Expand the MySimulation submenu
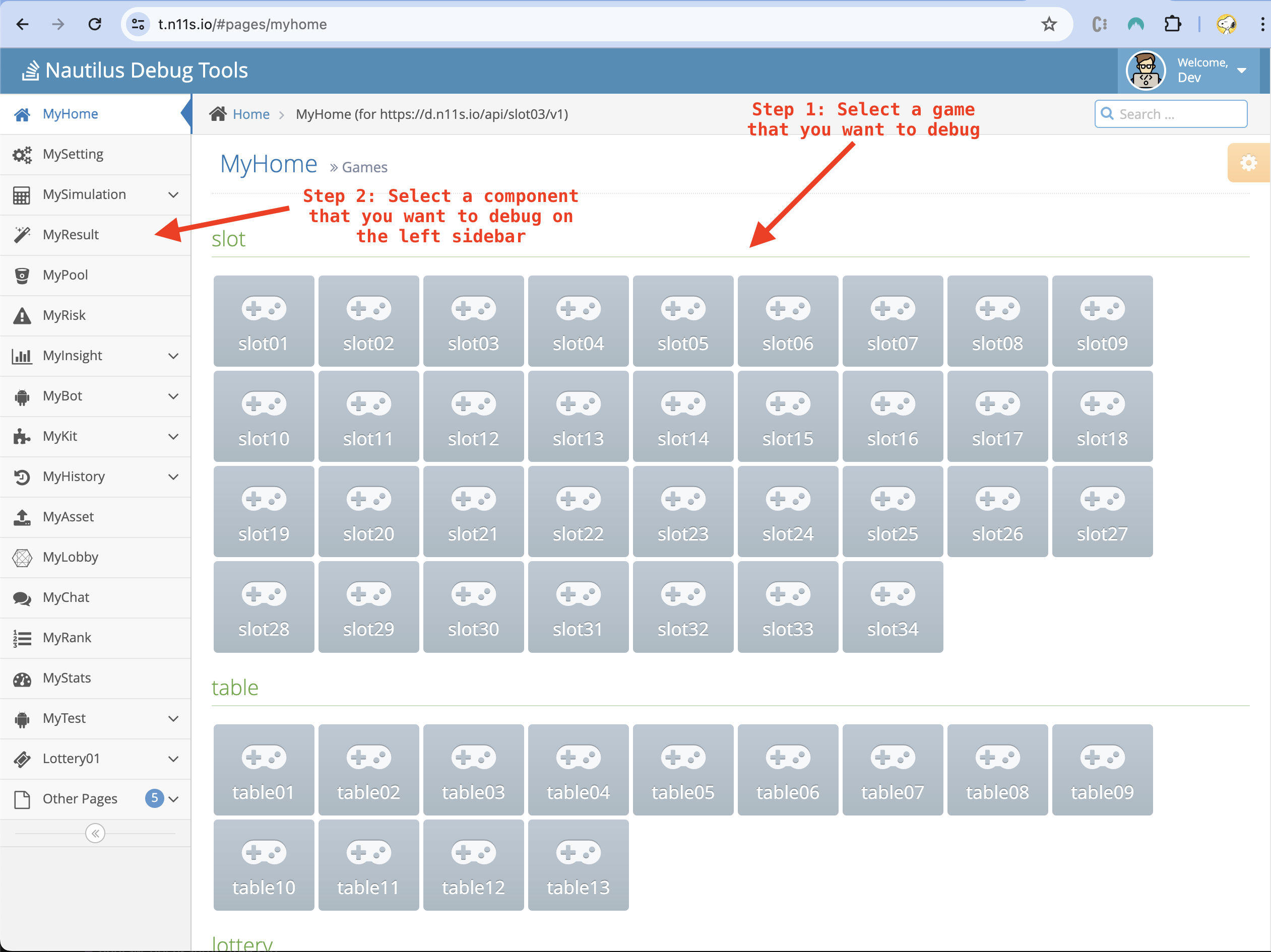Image resolution: width=1271 pixels, height=952 pixels. pos(173,194)
